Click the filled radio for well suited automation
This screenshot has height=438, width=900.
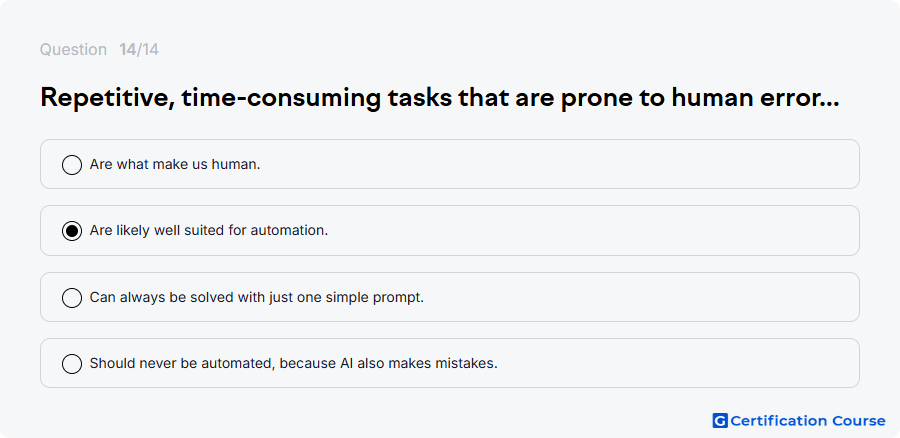coord(72,231)
